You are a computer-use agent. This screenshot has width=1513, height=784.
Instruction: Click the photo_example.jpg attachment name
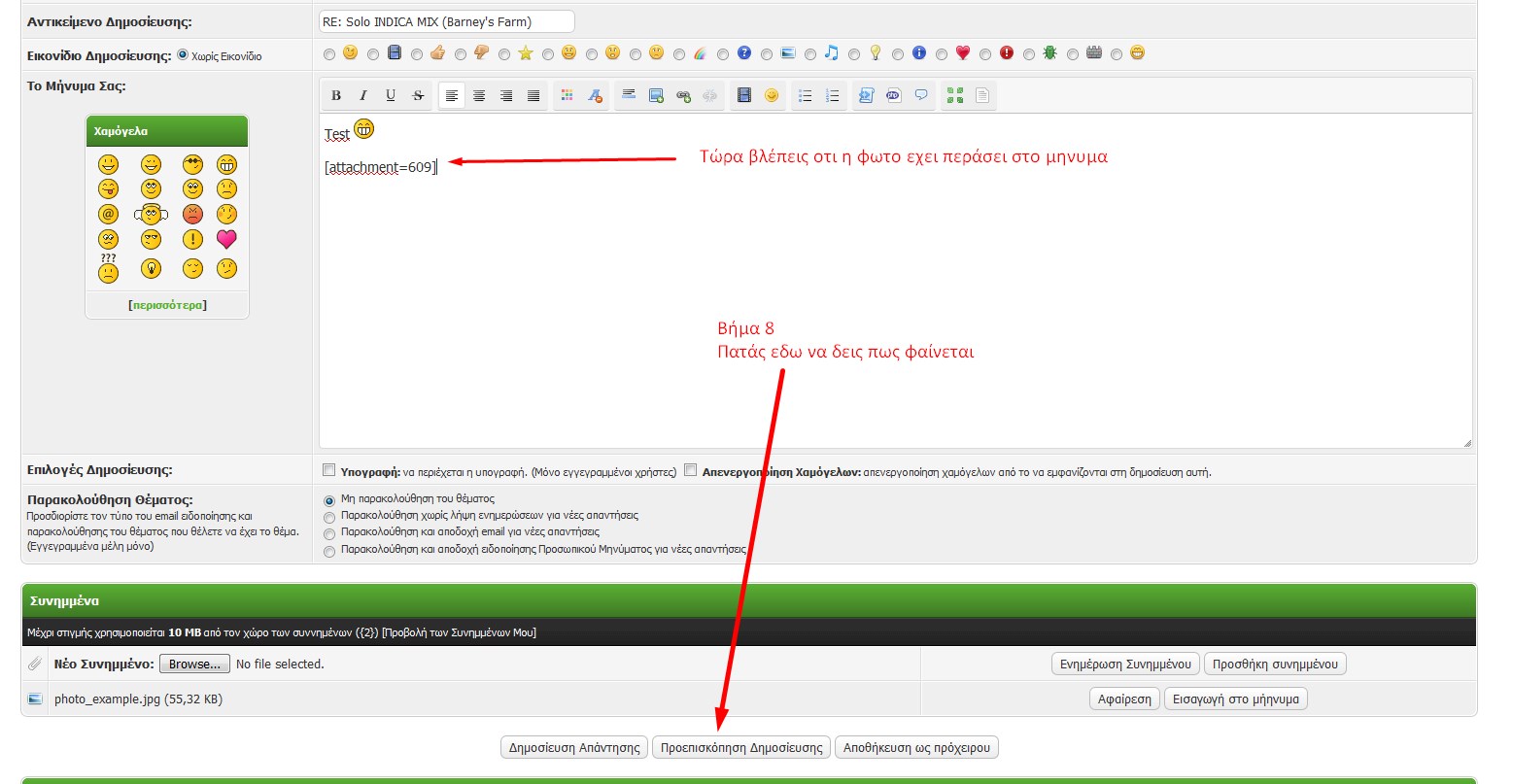(x=107, y=699)
